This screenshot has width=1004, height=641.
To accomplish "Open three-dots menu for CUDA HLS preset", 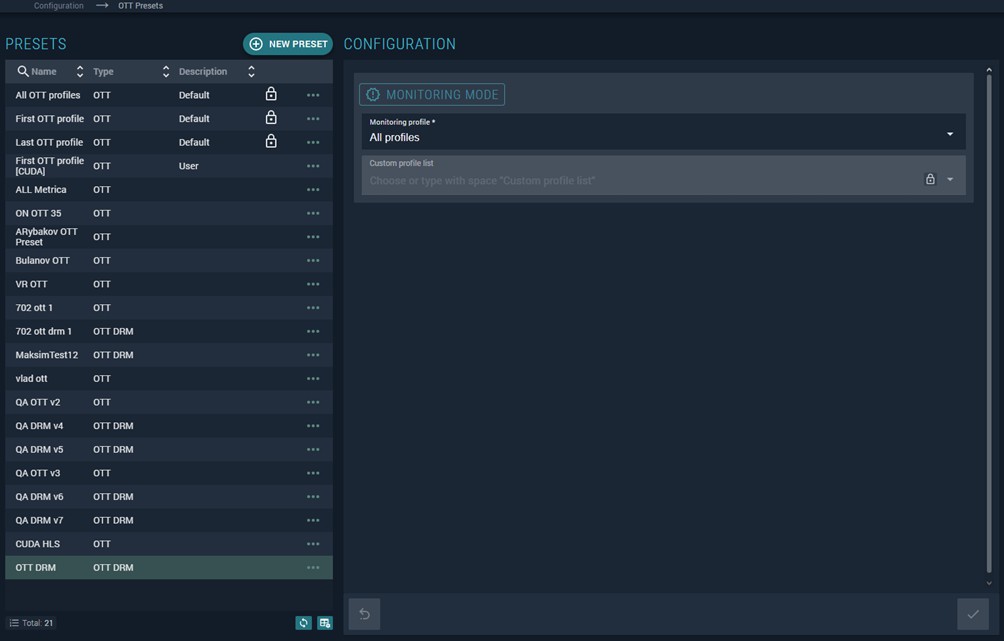I will 313,544.
